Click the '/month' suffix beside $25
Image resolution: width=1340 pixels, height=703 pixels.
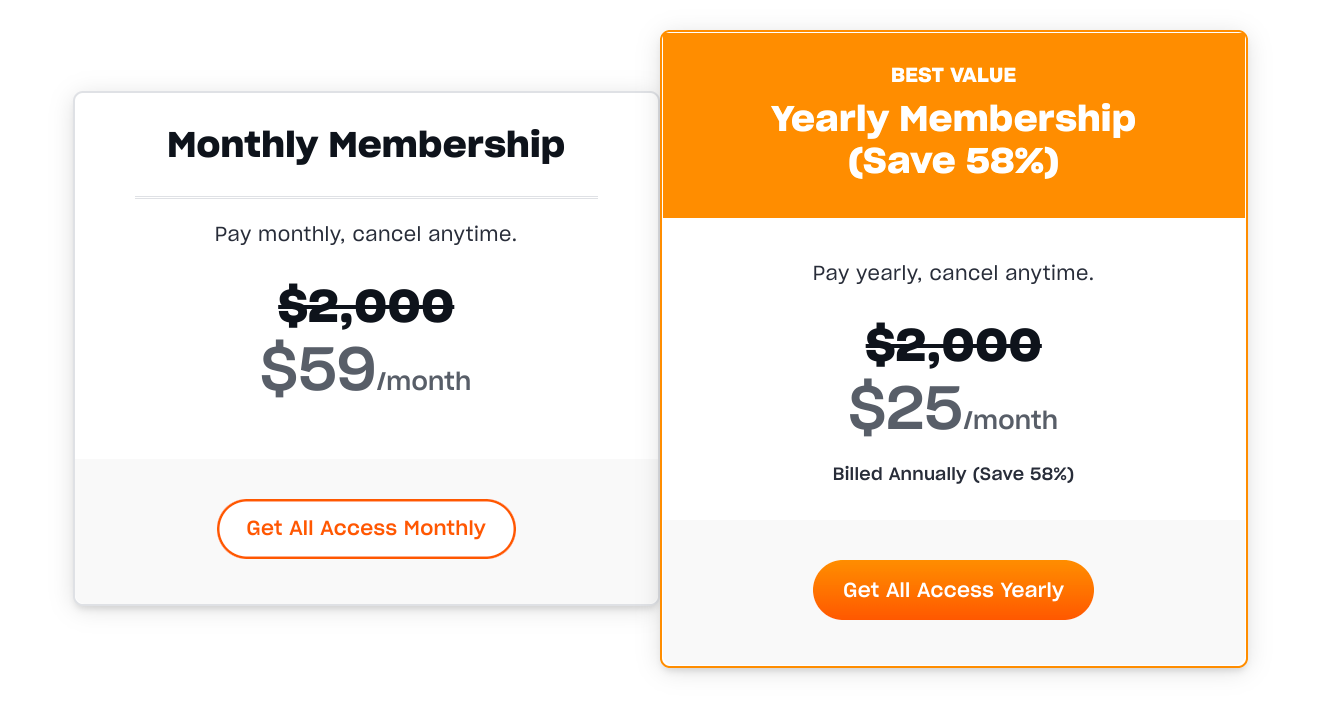1011,420
